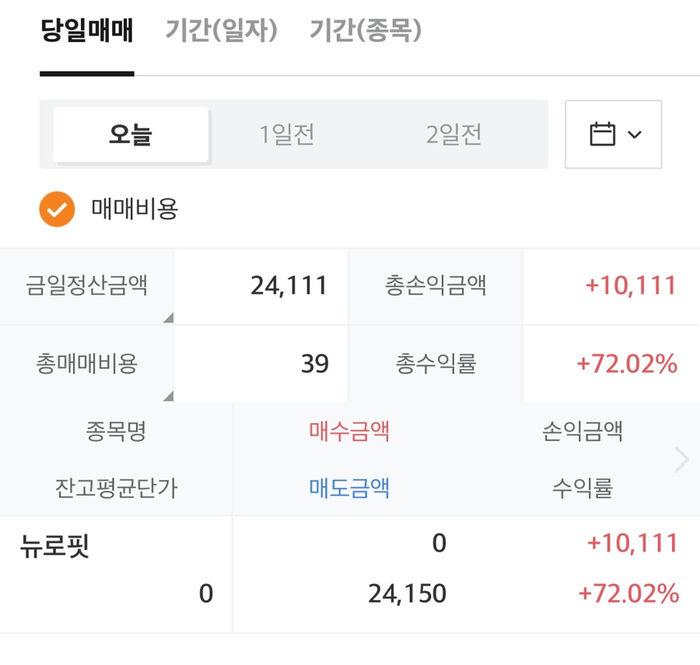Click the 총수익률 value +72.02%
The height and width of the screenshot is (665, 700).
pos(627,364)
